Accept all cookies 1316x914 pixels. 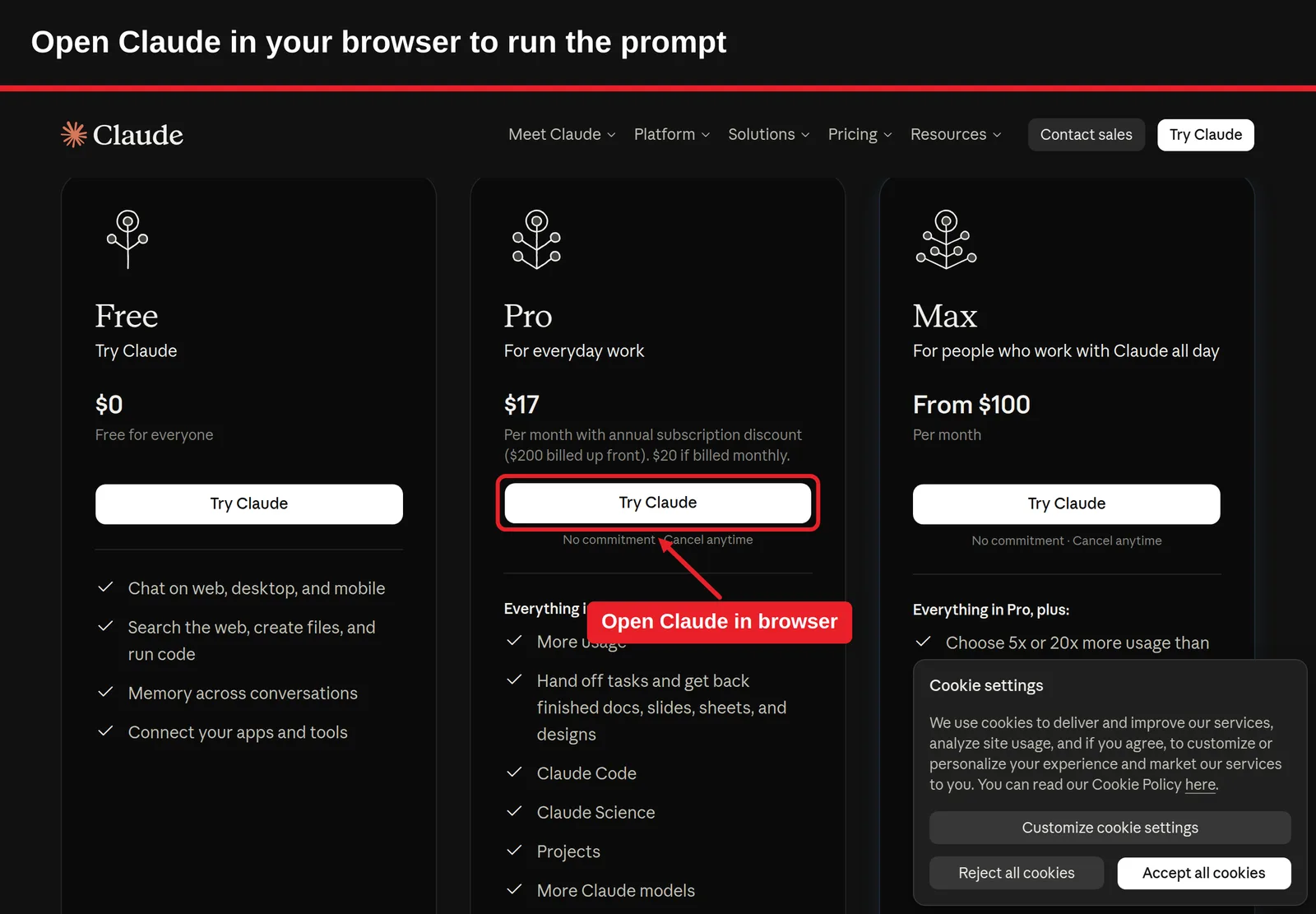1204,873
